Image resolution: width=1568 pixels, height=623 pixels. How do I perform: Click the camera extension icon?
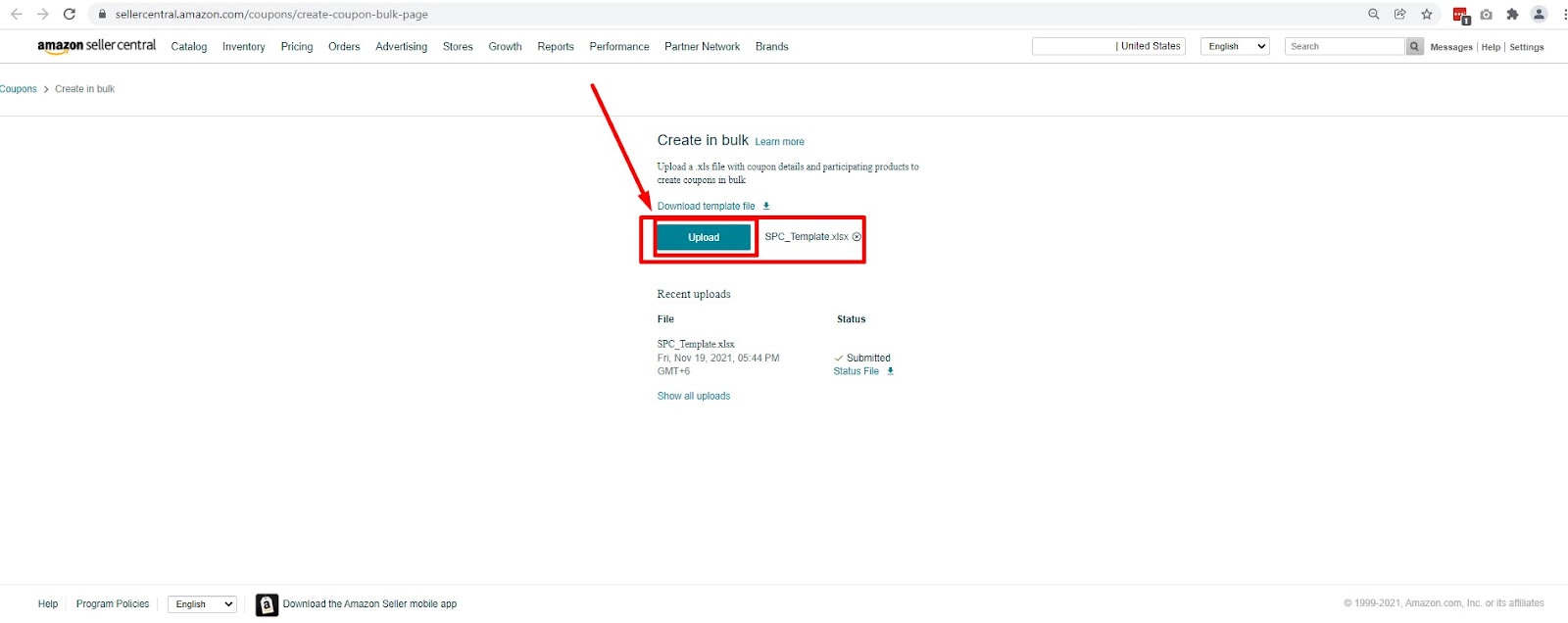[x=1486, y=14]
